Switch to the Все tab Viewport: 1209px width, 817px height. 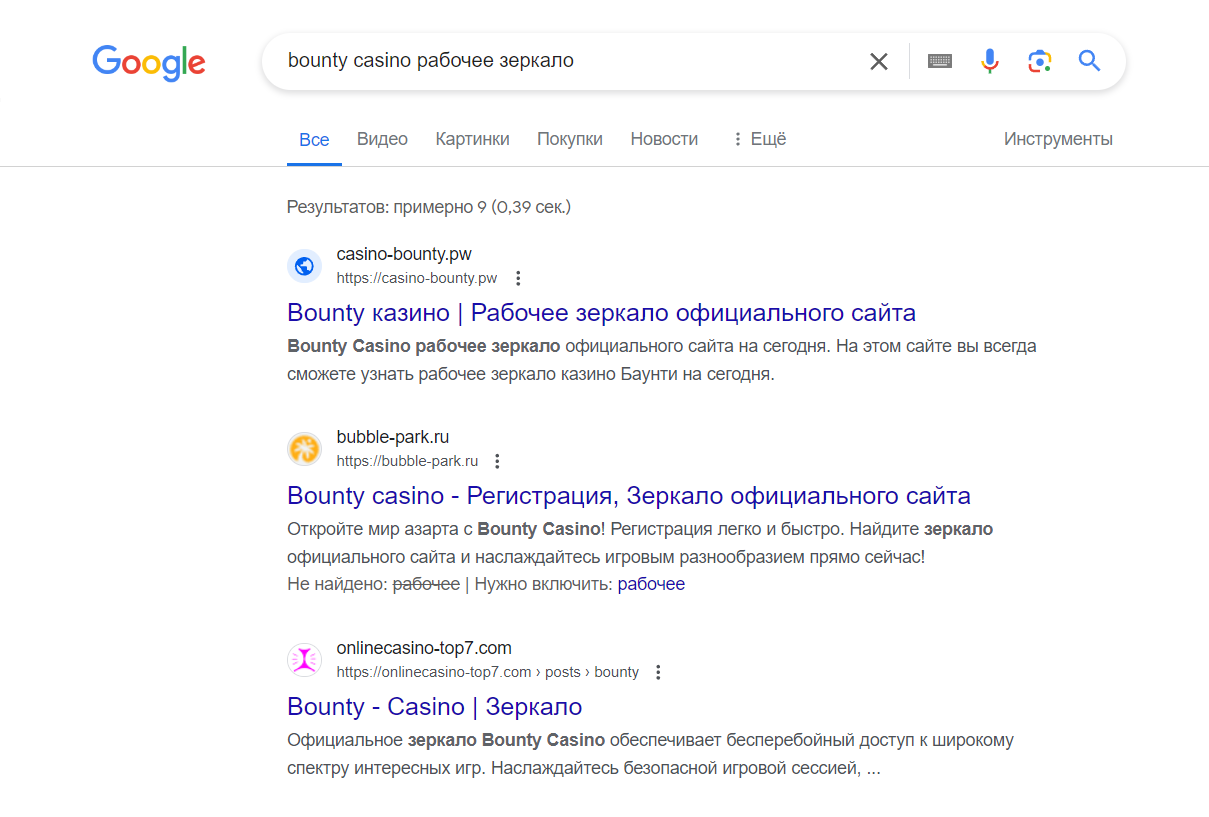(x=314, y=140)
